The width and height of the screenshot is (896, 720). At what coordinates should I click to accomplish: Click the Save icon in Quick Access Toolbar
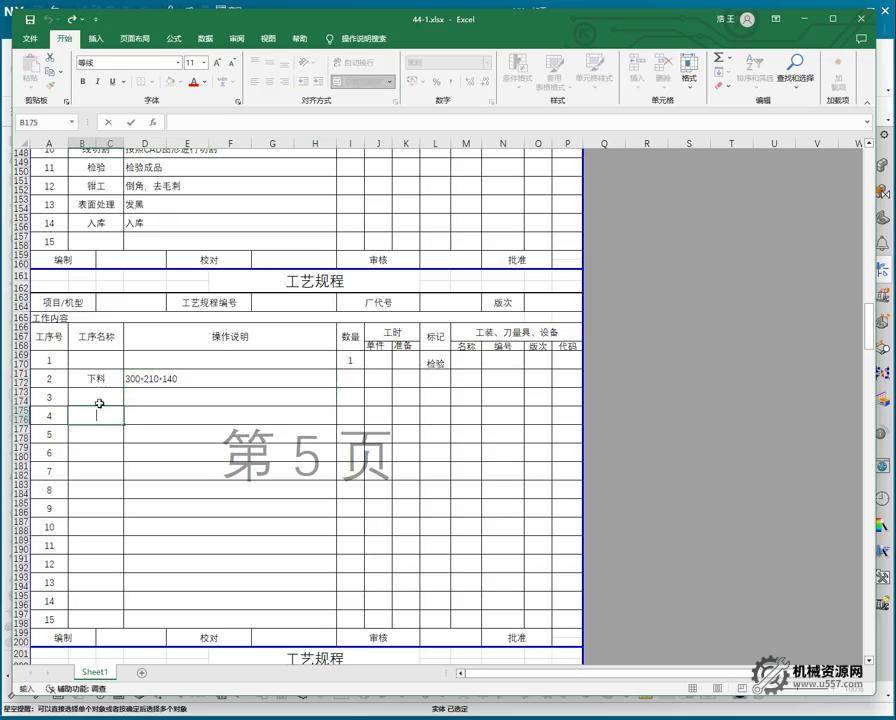click(30, 19)
